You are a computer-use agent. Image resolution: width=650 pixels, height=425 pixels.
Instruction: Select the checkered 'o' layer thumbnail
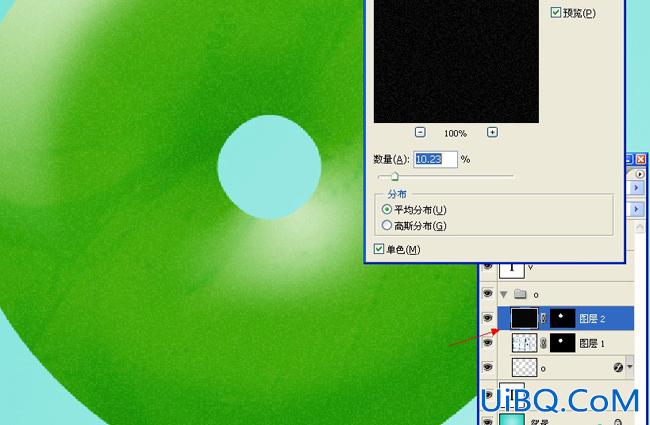click(524, 367)
